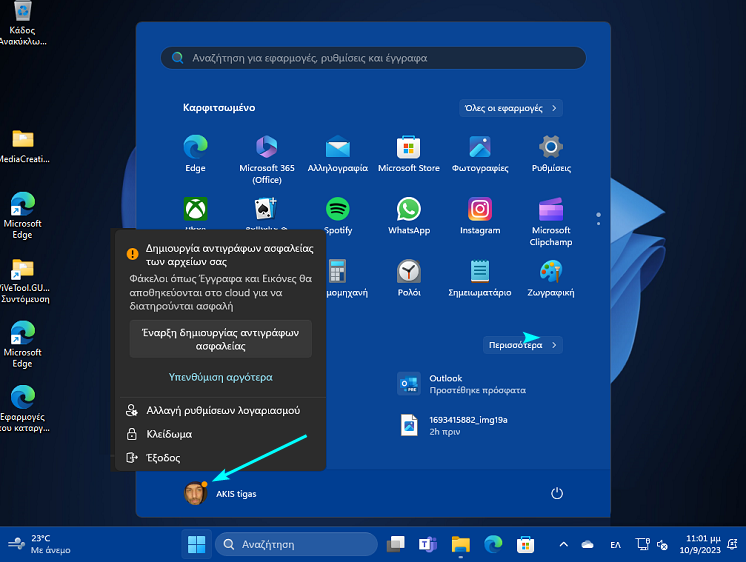Image resolution: width=746 pixels, height=562 pixels.
Task: Open ViVeTool.GU... shortcut on desktop
Action: coord(23,281)
